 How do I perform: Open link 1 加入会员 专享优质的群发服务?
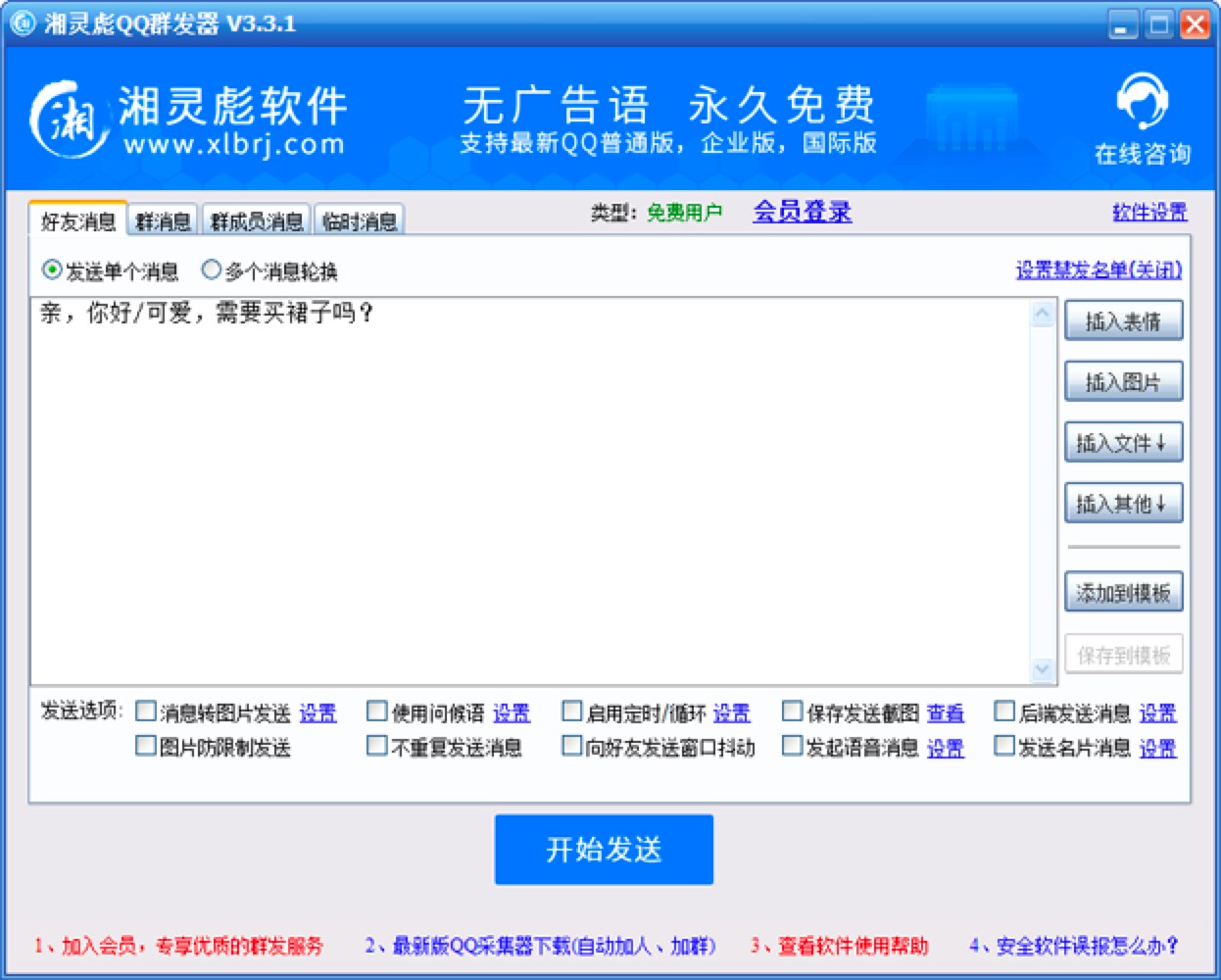[x=178, y=947]
